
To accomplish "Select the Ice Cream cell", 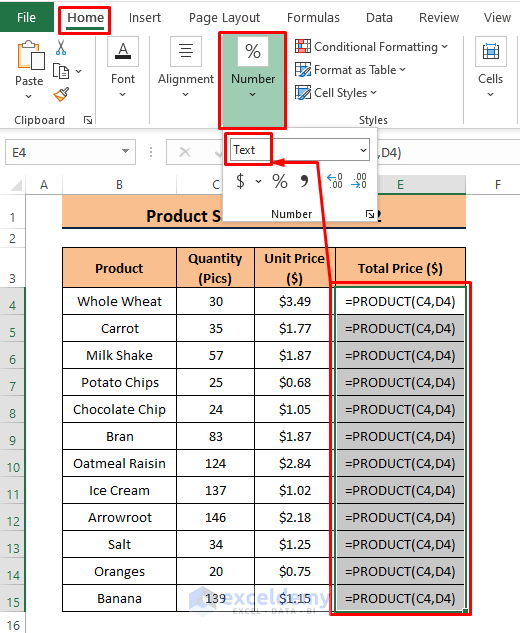I will (120, 490).
